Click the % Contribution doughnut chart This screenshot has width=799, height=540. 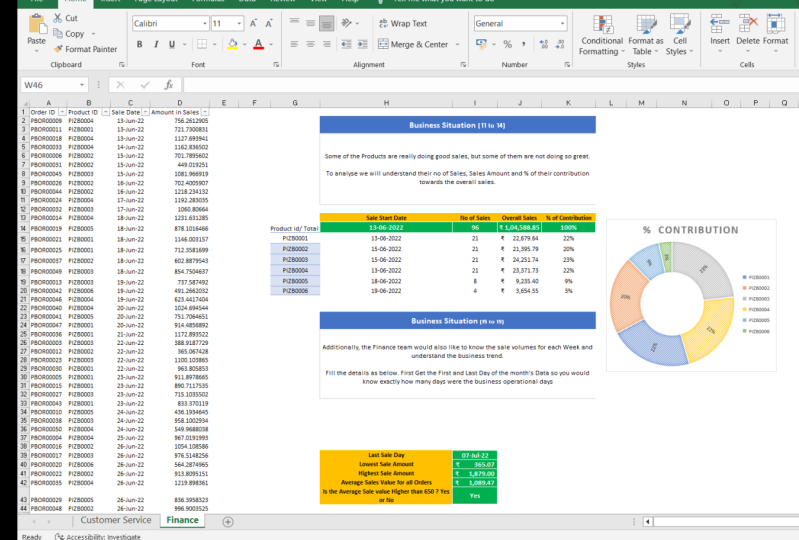(691, 295)
